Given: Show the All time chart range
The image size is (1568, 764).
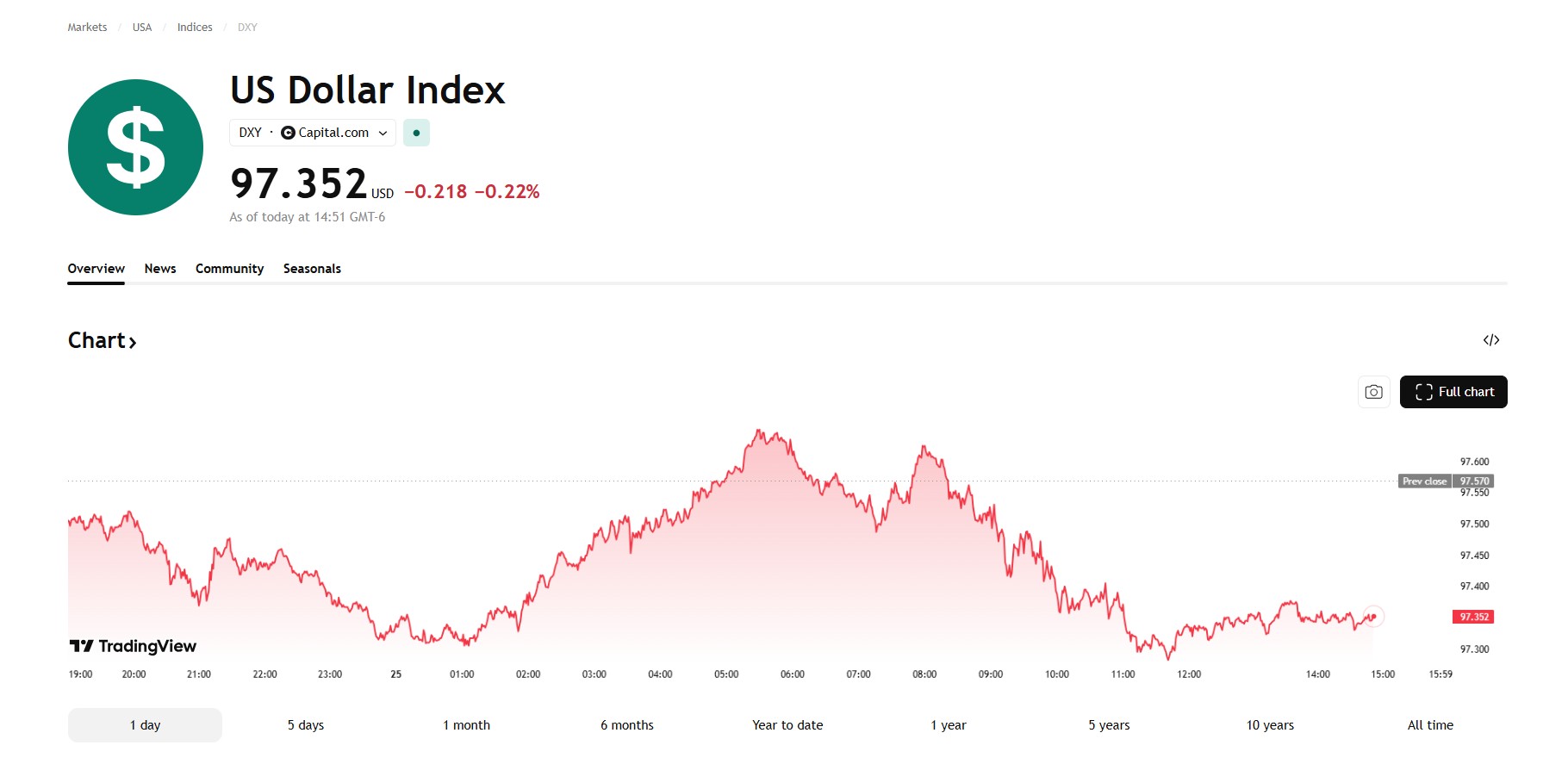Looking at the screenshot, I should click(1430, 725).
